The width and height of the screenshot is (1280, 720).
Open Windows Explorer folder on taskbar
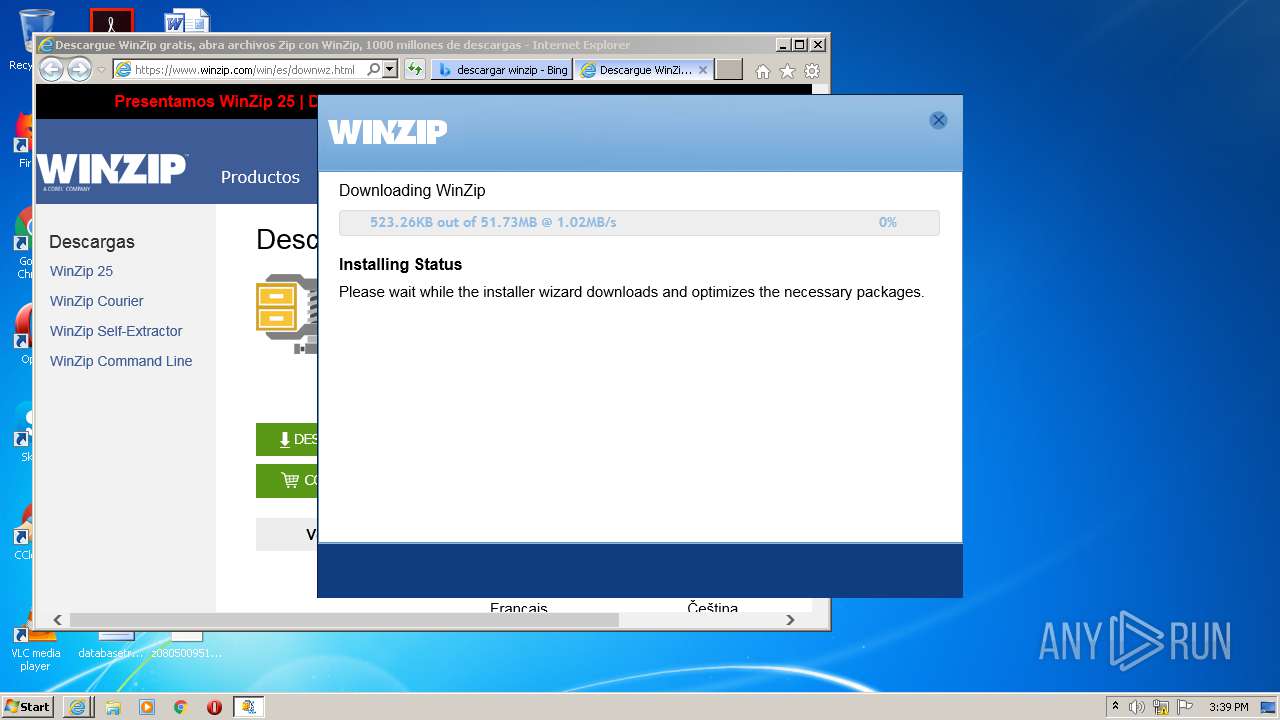(113, 707)
